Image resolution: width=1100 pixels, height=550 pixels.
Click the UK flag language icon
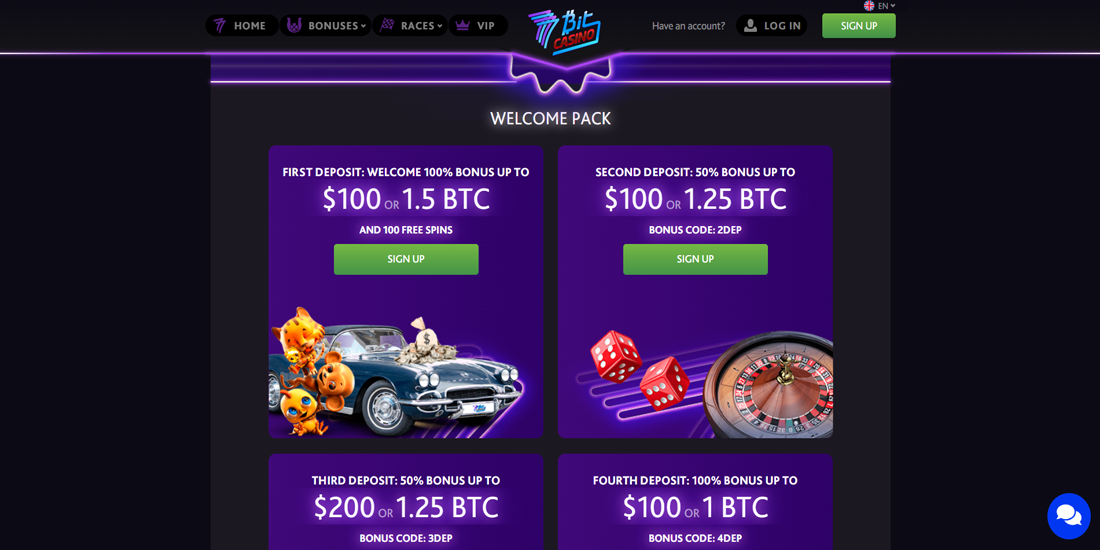point(868,6)
